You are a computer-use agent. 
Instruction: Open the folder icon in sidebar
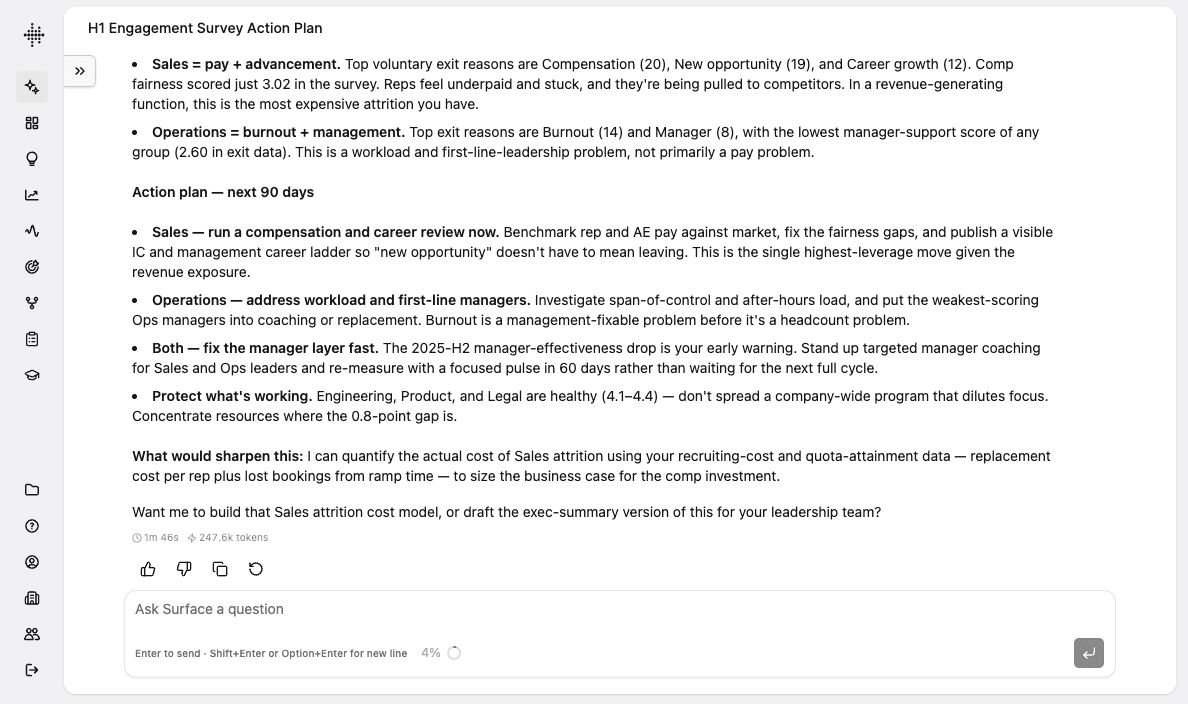tap(32, 490)
